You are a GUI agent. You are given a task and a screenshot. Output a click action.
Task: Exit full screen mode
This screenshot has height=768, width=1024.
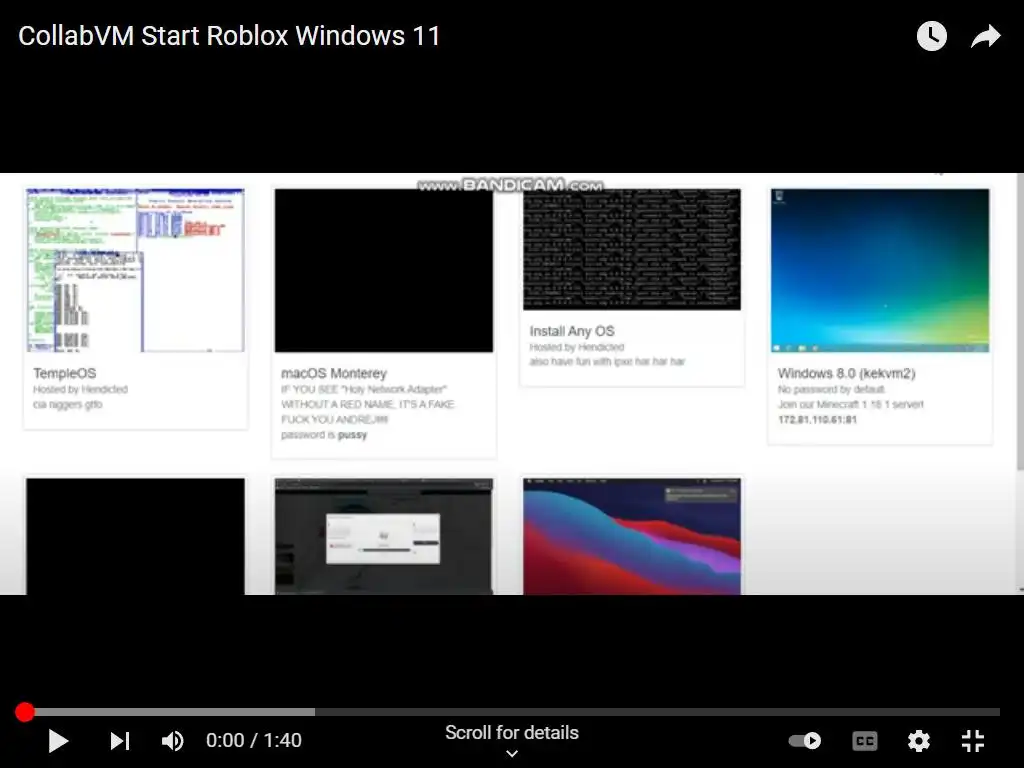972,741
